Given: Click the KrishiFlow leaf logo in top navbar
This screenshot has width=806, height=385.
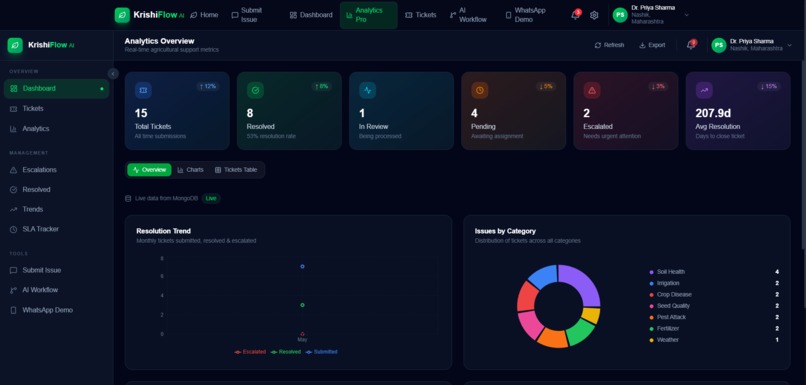Looking at the screenshot, I should 122,15.
